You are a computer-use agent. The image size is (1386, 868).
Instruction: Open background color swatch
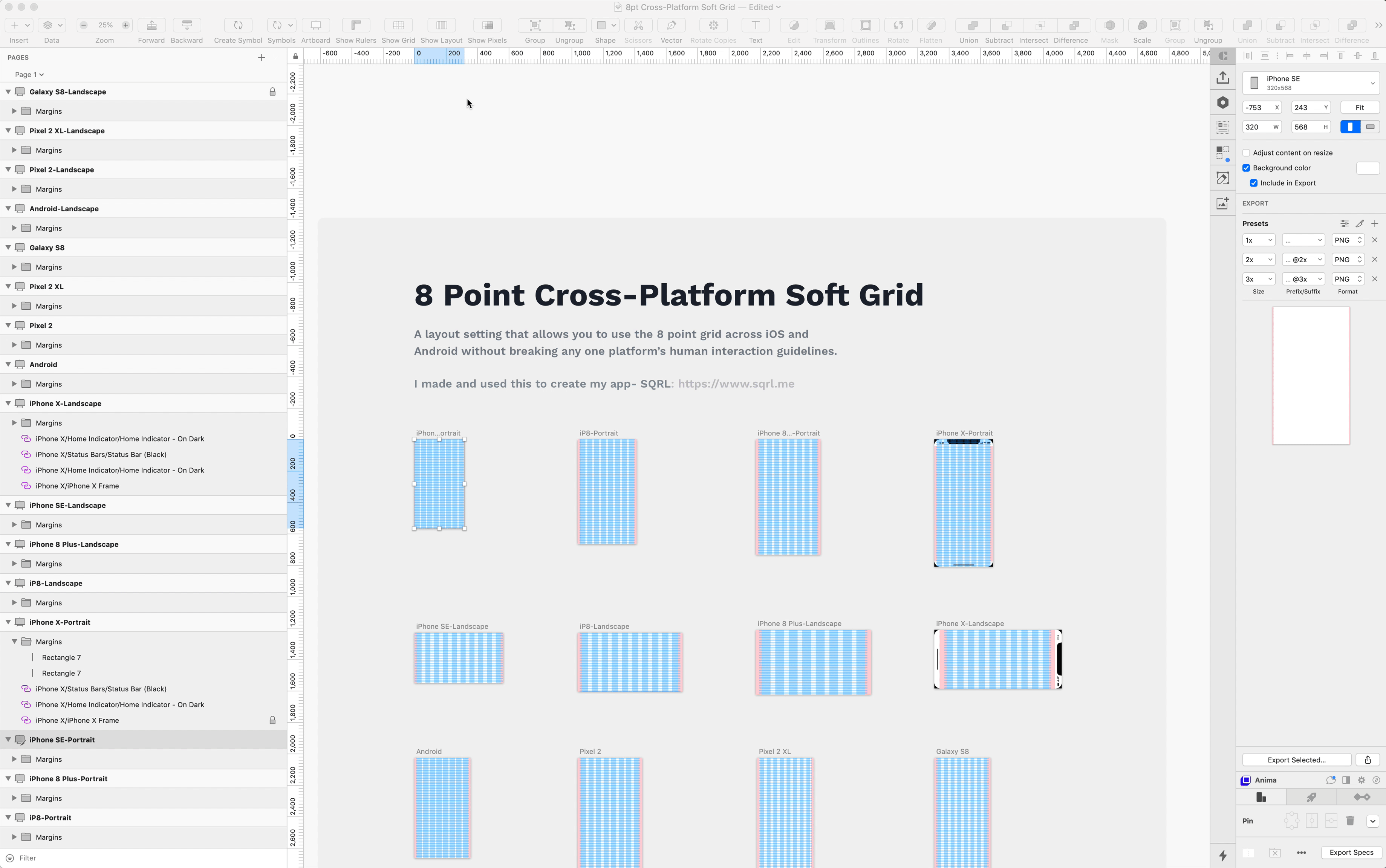point(1368,168)
